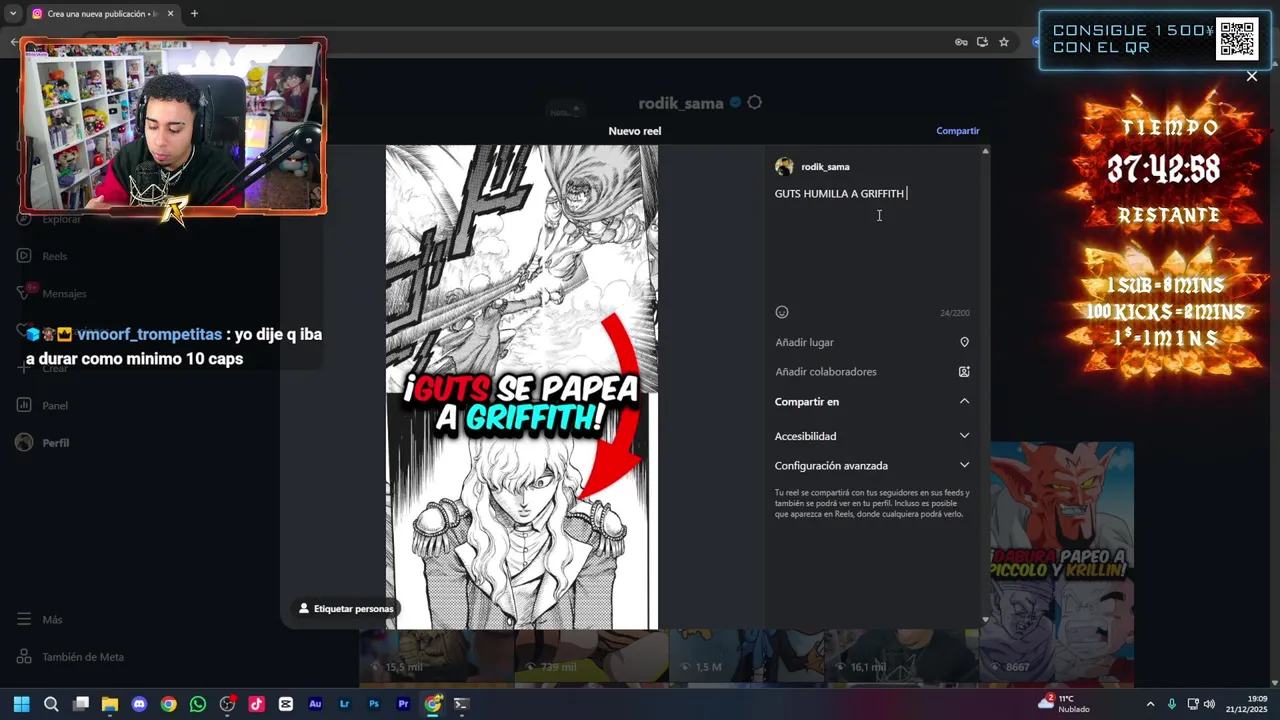Open Mensajes in the Instagram sidebar

[51, 294]
